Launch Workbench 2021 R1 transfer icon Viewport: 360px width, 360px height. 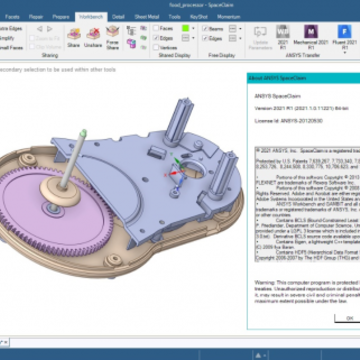282,32
